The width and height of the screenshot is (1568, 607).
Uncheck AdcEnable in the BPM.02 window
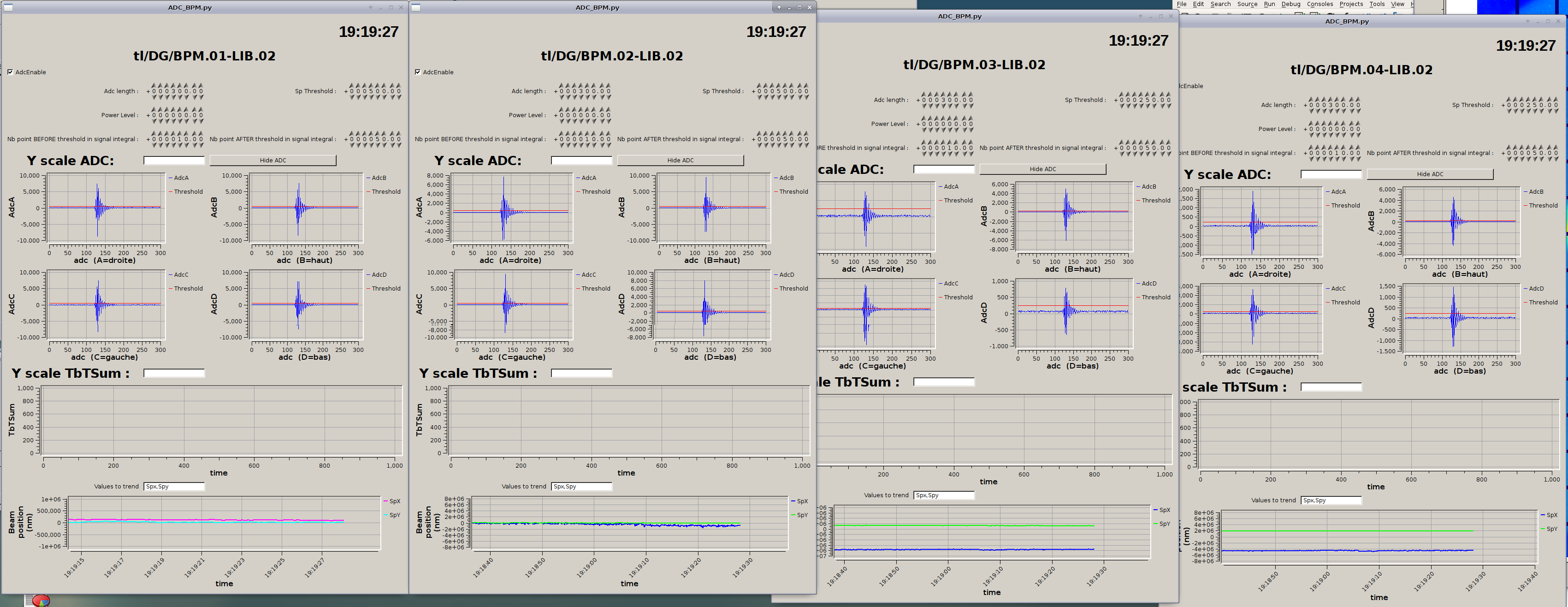pos(418,72)
